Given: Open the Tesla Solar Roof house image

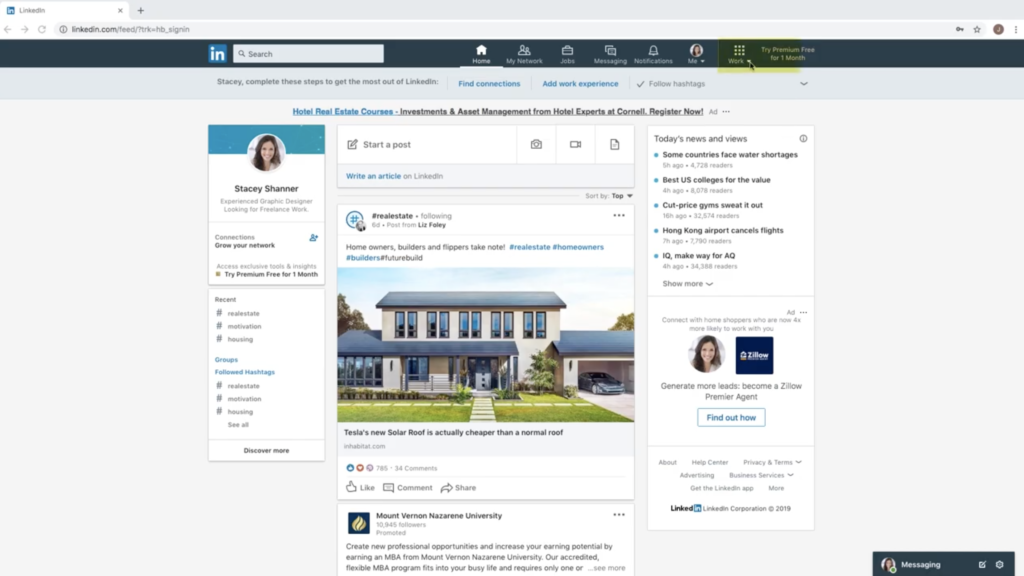Looking at the screenshot, I should (x=485, y=344).
